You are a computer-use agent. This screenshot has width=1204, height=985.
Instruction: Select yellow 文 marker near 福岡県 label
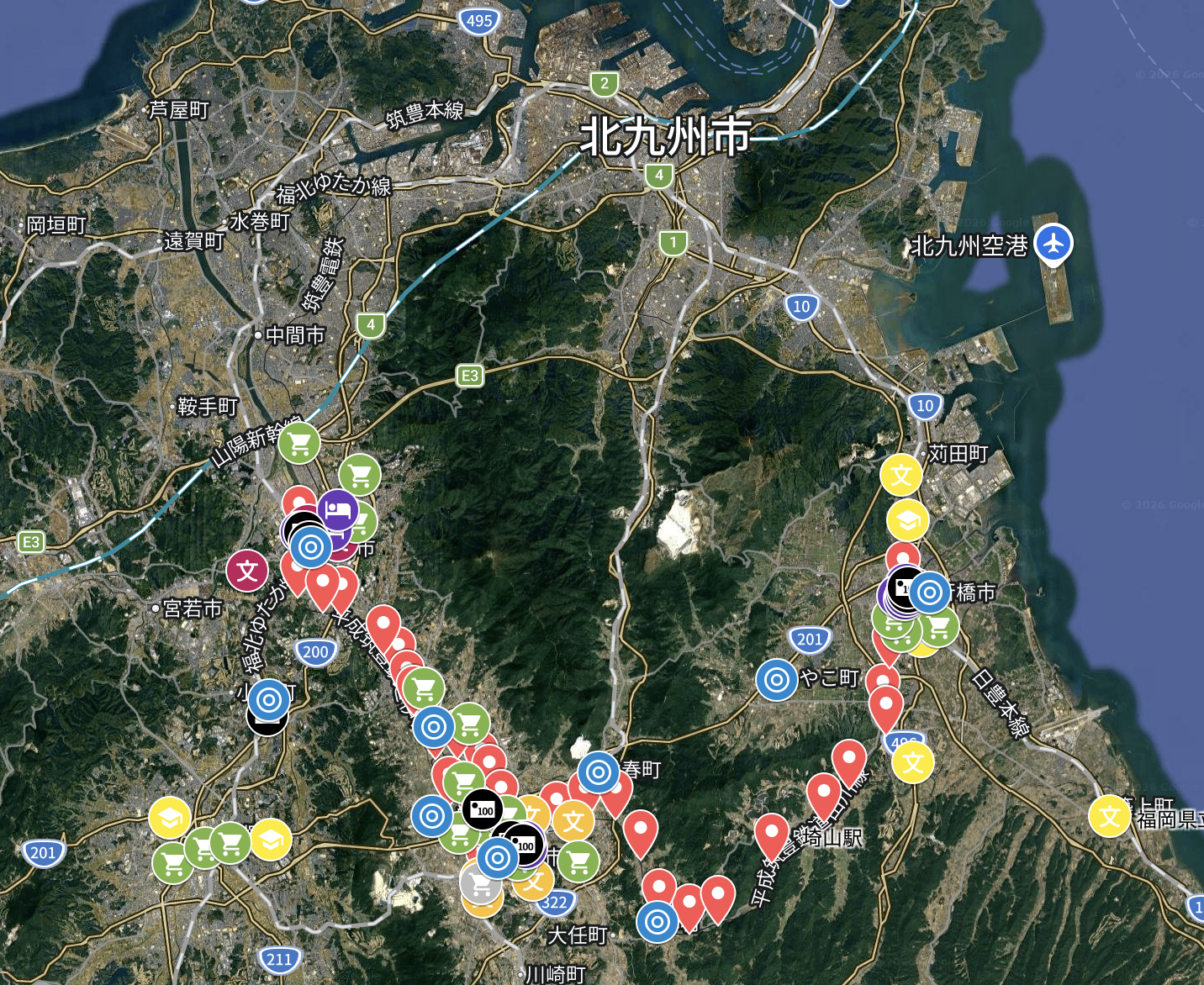tap(1109, 815)
